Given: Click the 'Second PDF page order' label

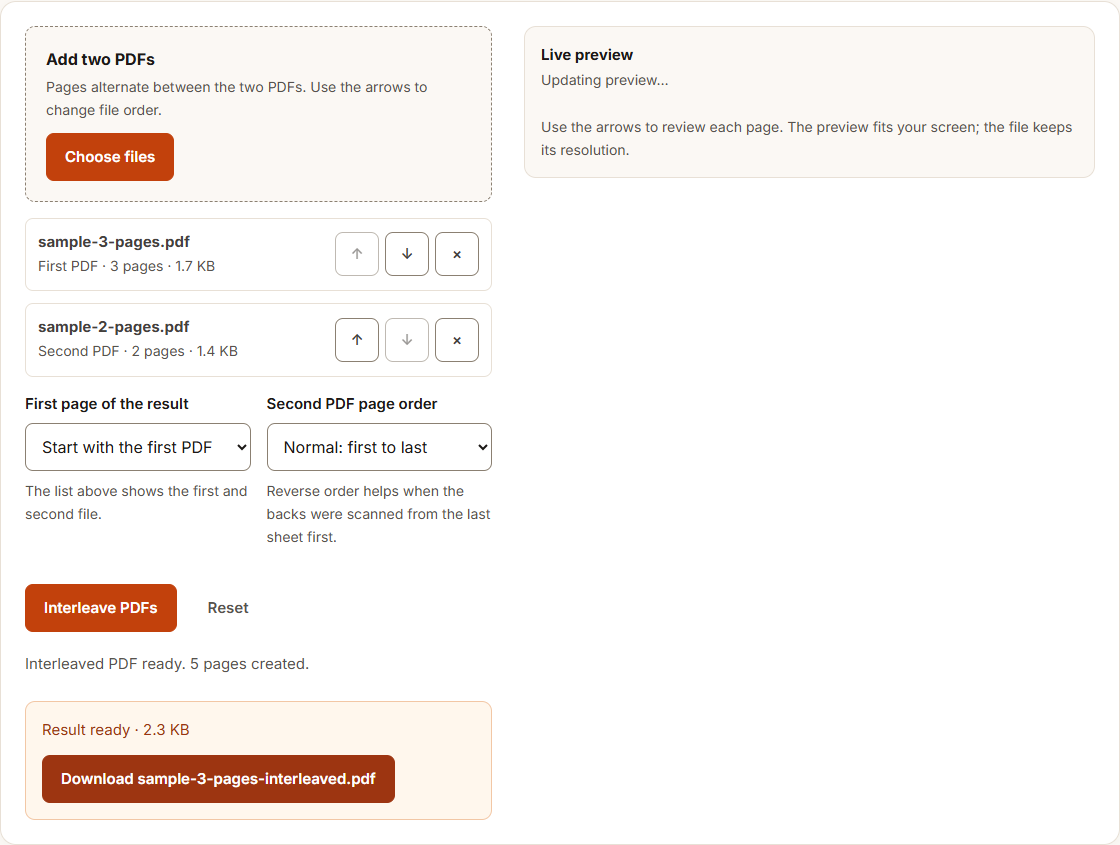Looking at the screenshot, I should (x=351, y=404).
